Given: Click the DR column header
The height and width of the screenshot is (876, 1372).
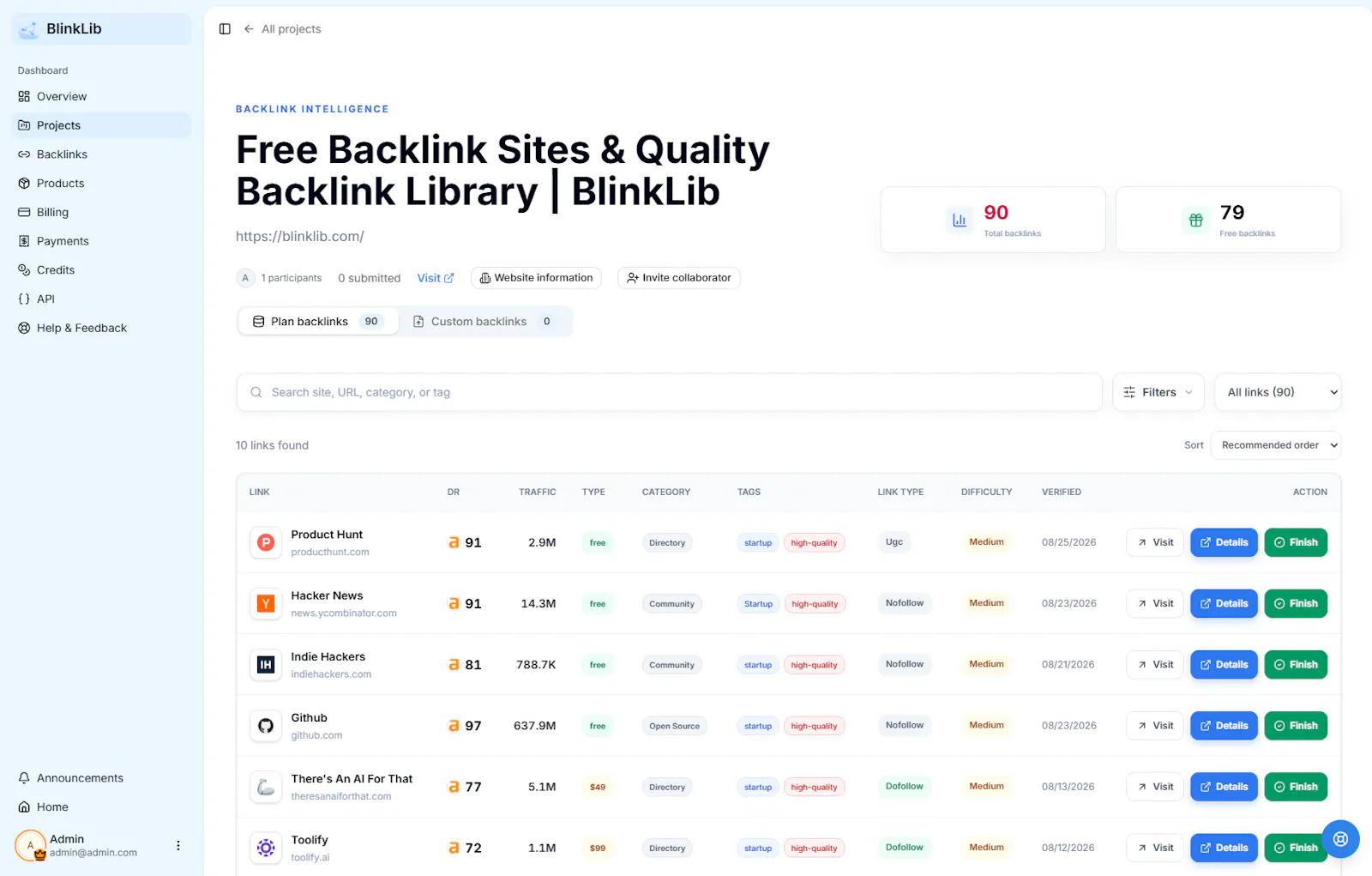Looking at the screenshot, I should (454, 492).
